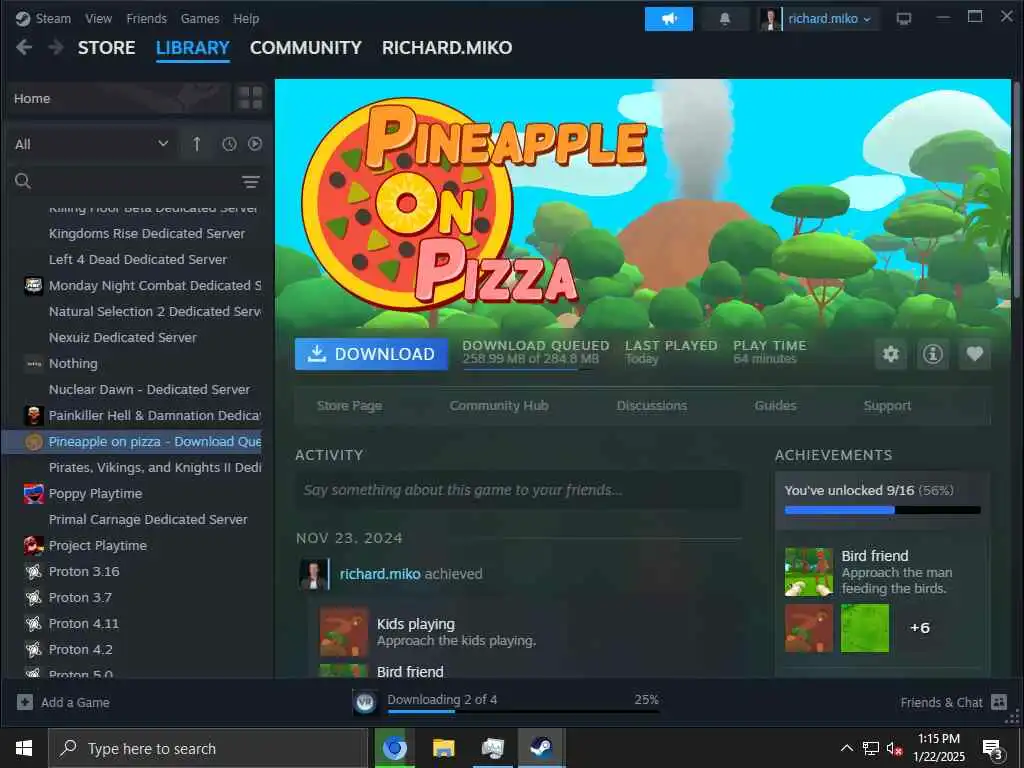The height and width of the screenshot is (768, 1024).
Task: Switch to the COMMUNITY tab
Action: [x=306, y=48]
